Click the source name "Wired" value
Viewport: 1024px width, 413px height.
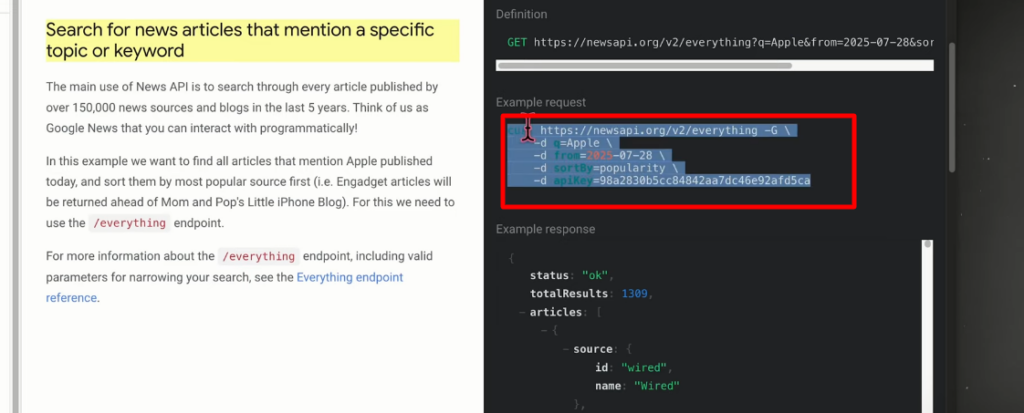[657, 386]
